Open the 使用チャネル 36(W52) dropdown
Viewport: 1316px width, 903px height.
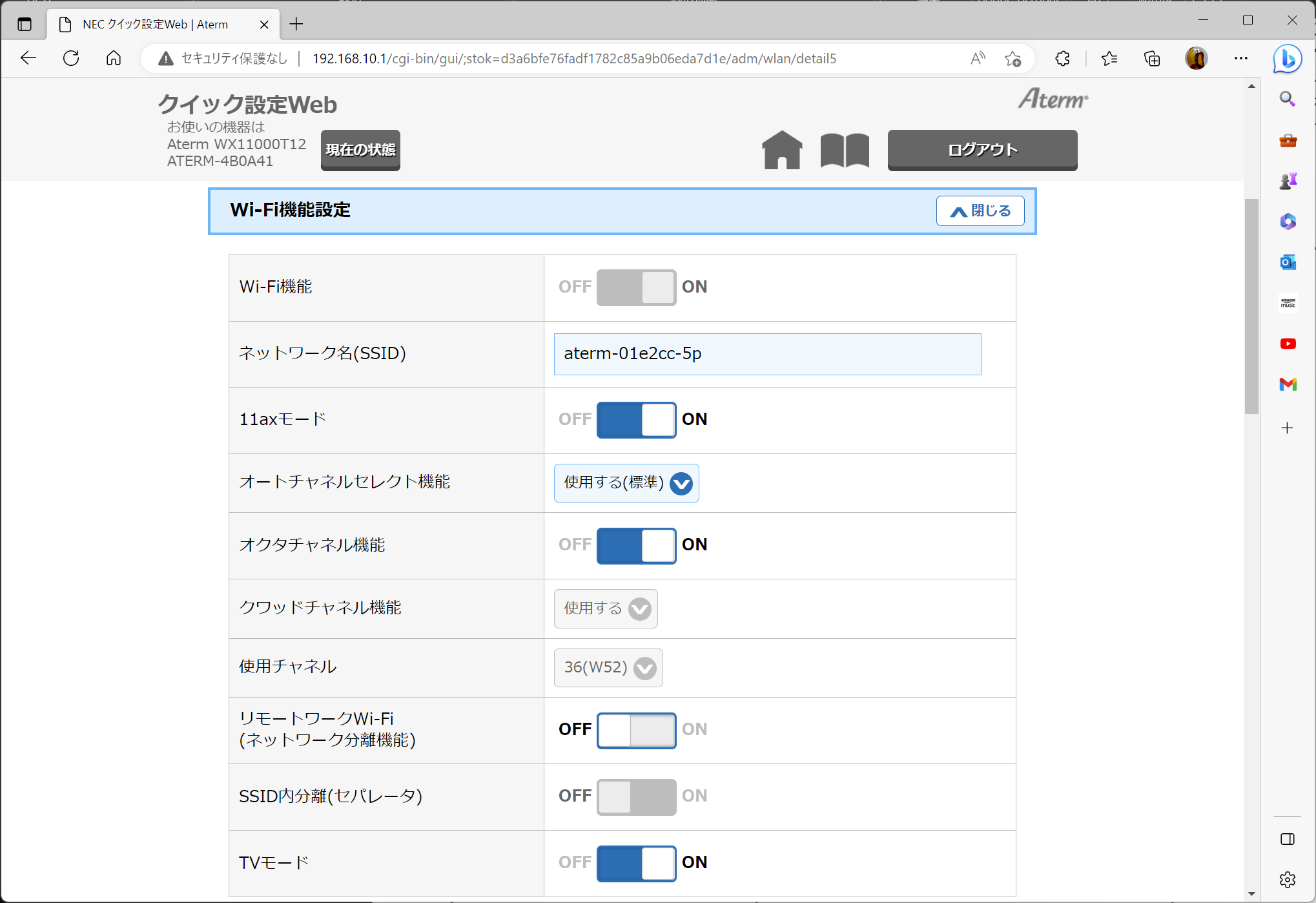pos(608,667)
